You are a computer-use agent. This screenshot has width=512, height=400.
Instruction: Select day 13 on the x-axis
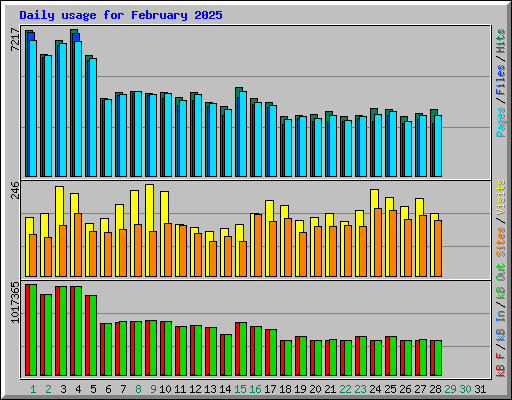[210, 389]
